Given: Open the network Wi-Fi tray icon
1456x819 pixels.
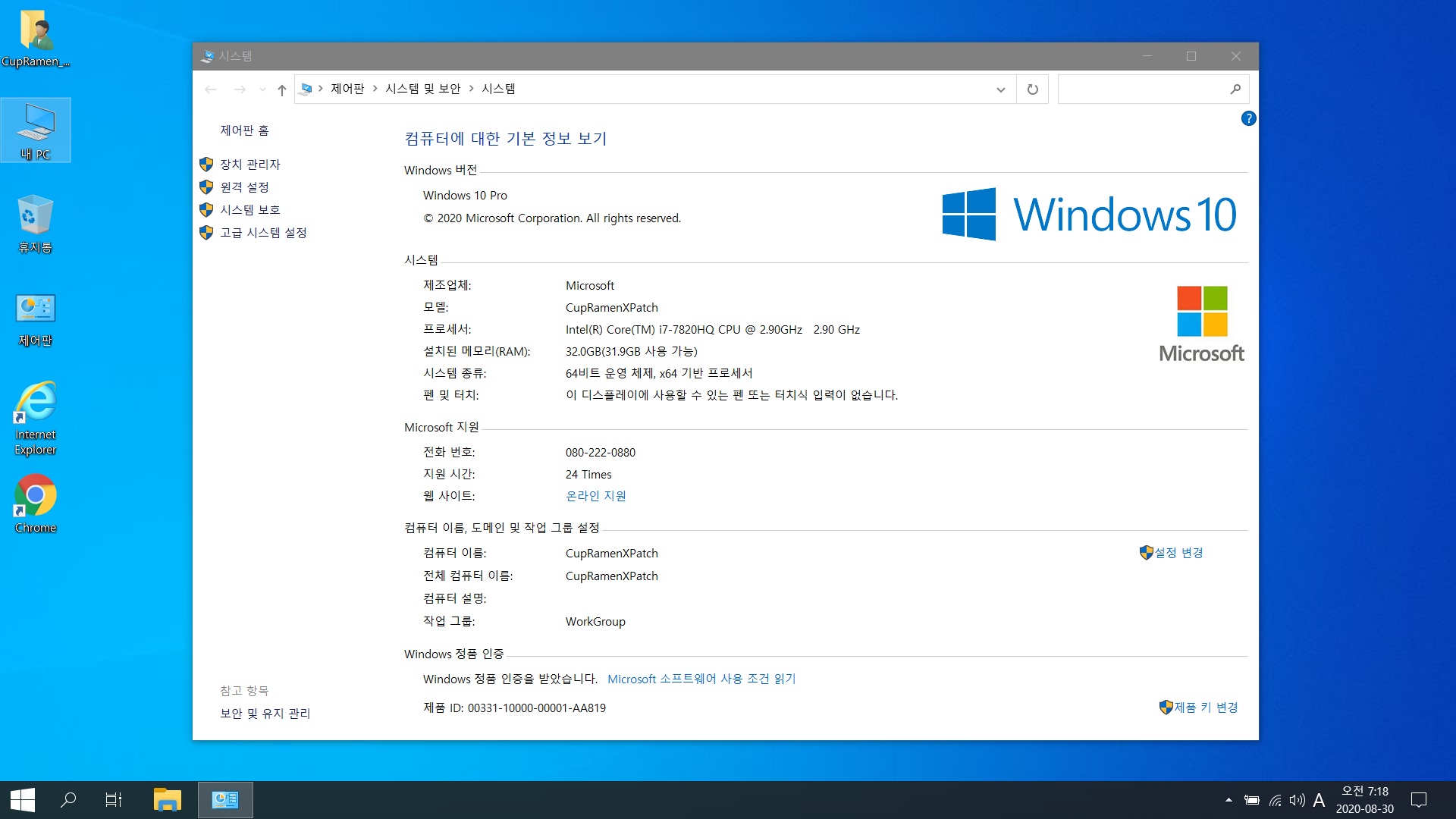Looking at the screenshot, I should tap(1276, 800).
